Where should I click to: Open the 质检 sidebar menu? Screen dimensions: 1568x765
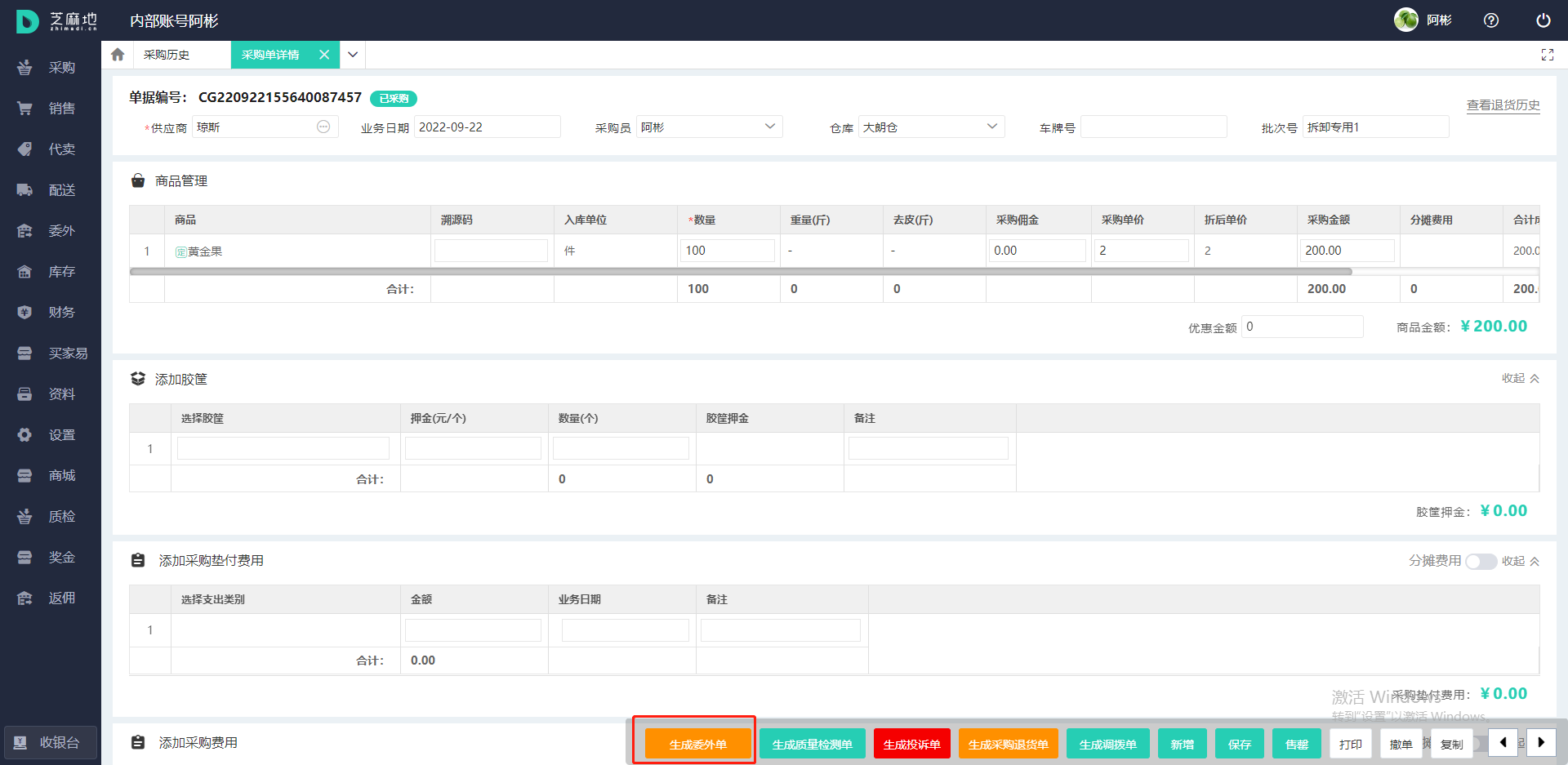(x=51, y=517)
